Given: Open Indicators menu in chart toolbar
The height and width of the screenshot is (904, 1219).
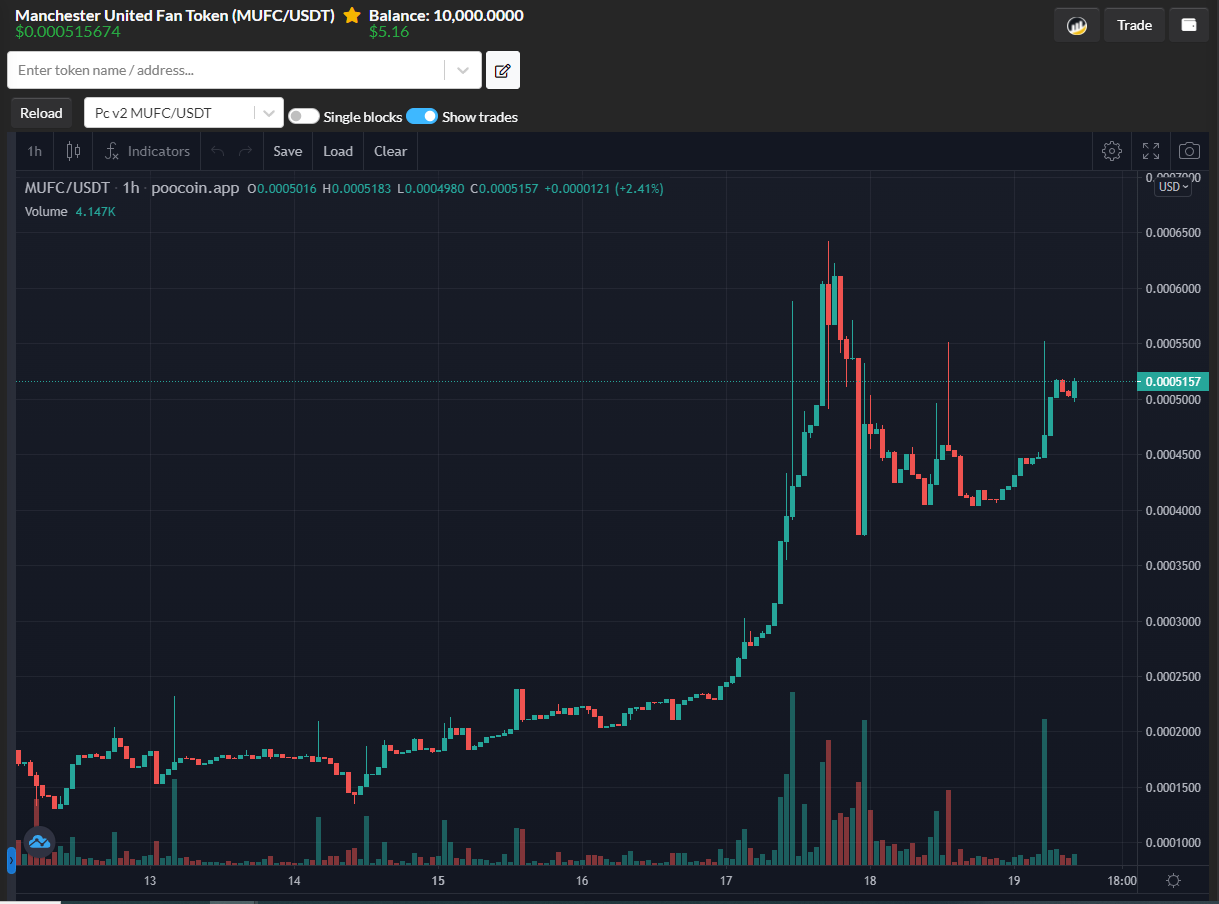Looking at the screenshot, I should click(147, 151).
